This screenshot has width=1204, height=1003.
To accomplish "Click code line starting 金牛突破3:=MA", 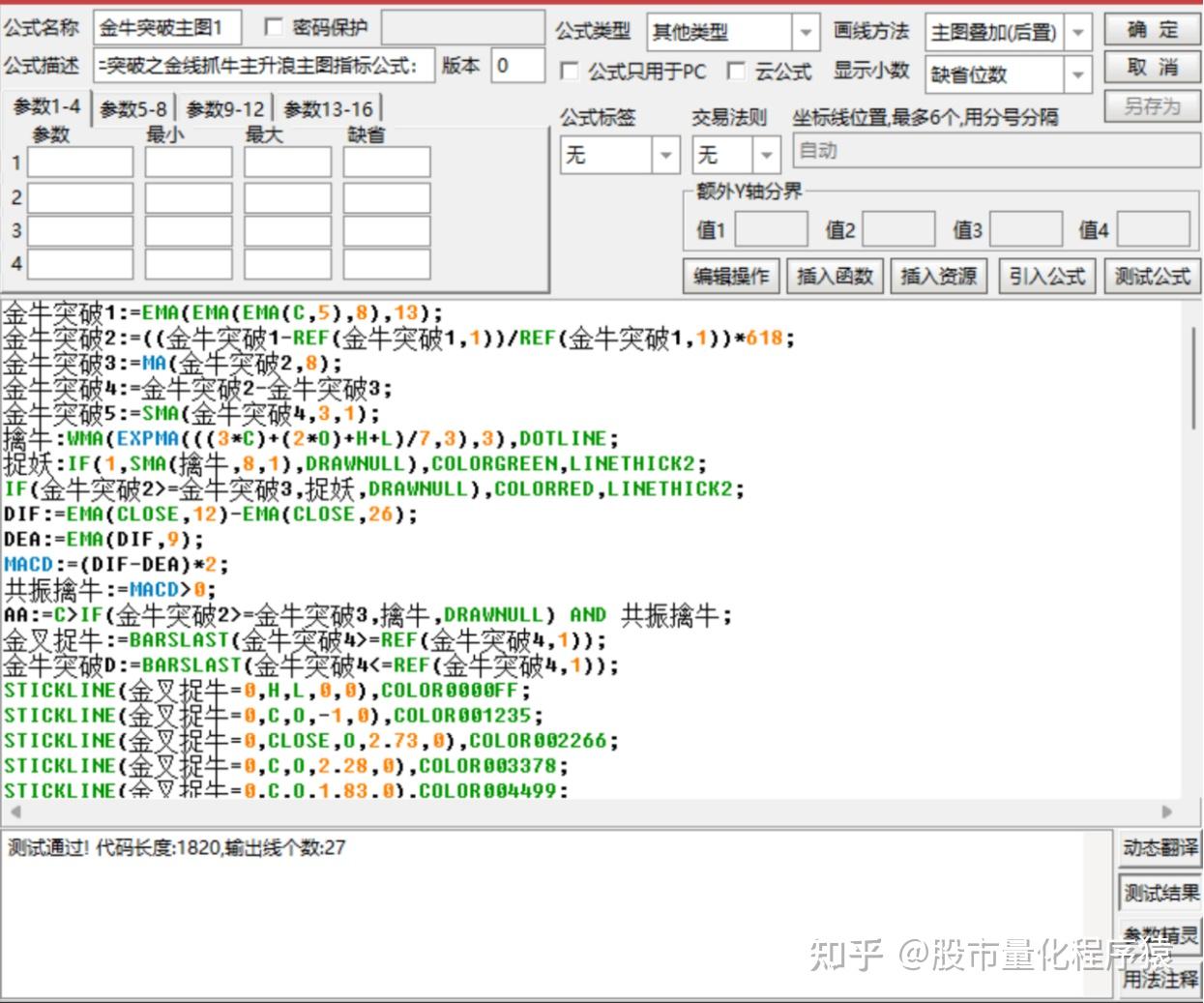I will [173, 364].
